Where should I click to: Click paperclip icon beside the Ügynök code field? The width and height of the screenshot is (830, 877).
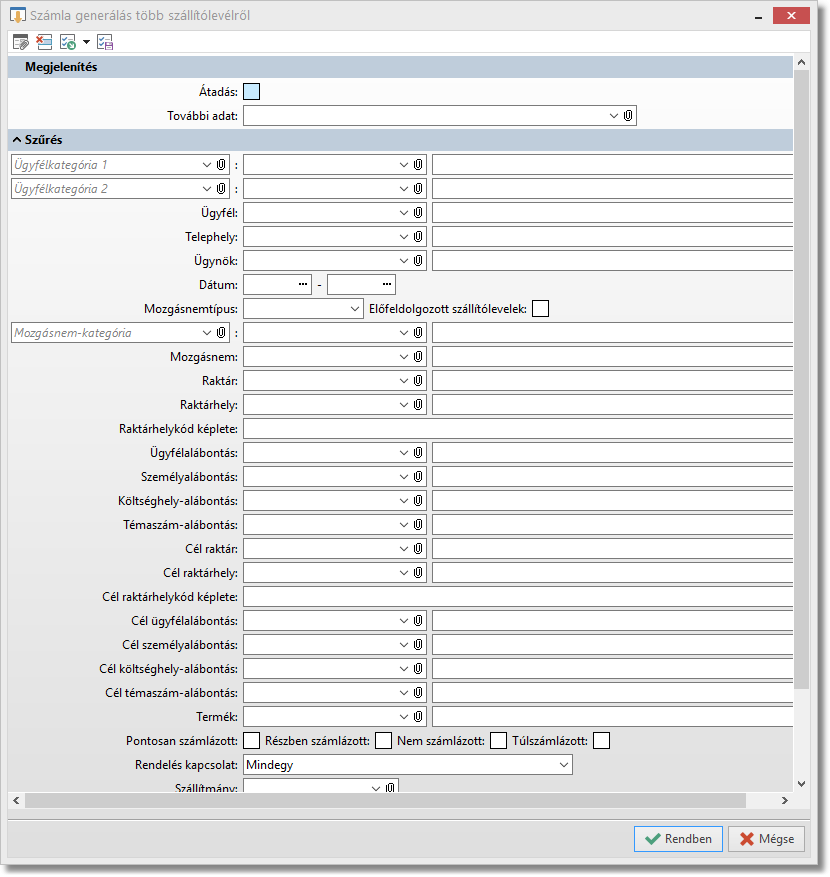point(418,261)
